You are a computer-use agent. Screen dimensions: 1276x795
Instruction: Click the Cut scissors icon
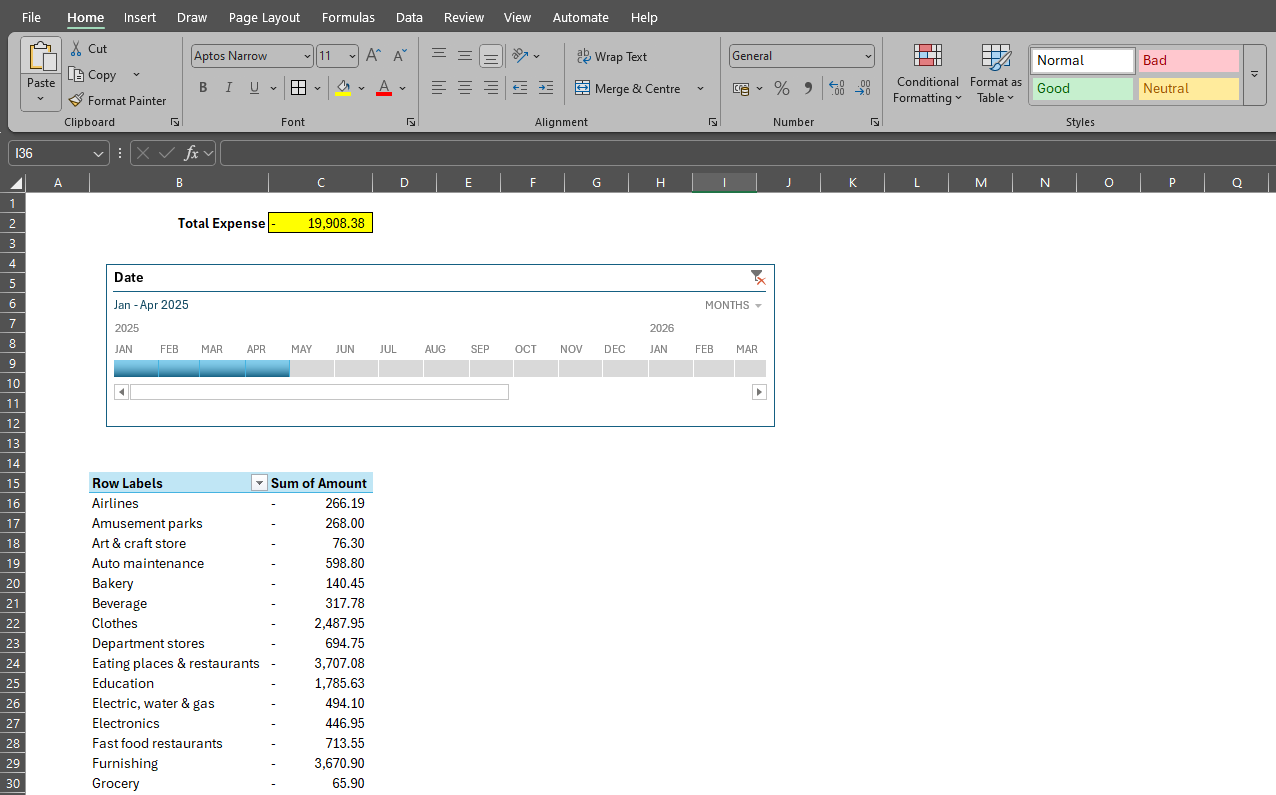[x=76, y=48]
